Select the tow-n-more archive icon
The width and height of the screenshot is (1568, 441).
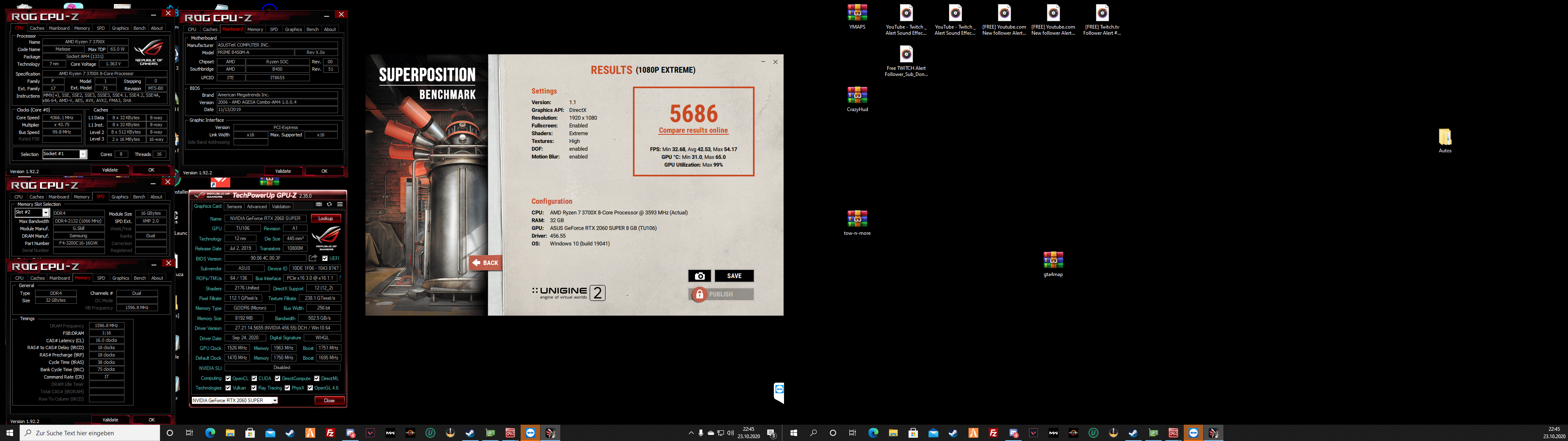pos(857,223)
